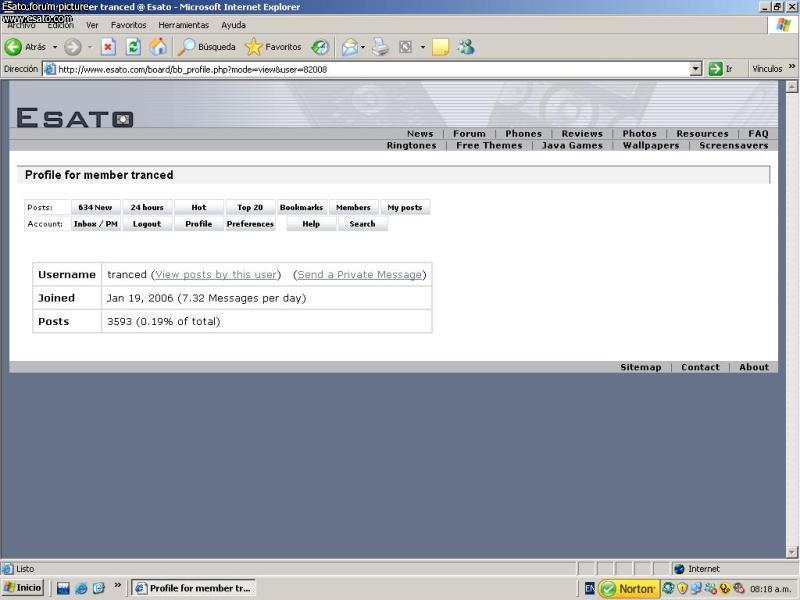
Task: Click the Print icon in the toolbar
Action: tap(380, 47)
